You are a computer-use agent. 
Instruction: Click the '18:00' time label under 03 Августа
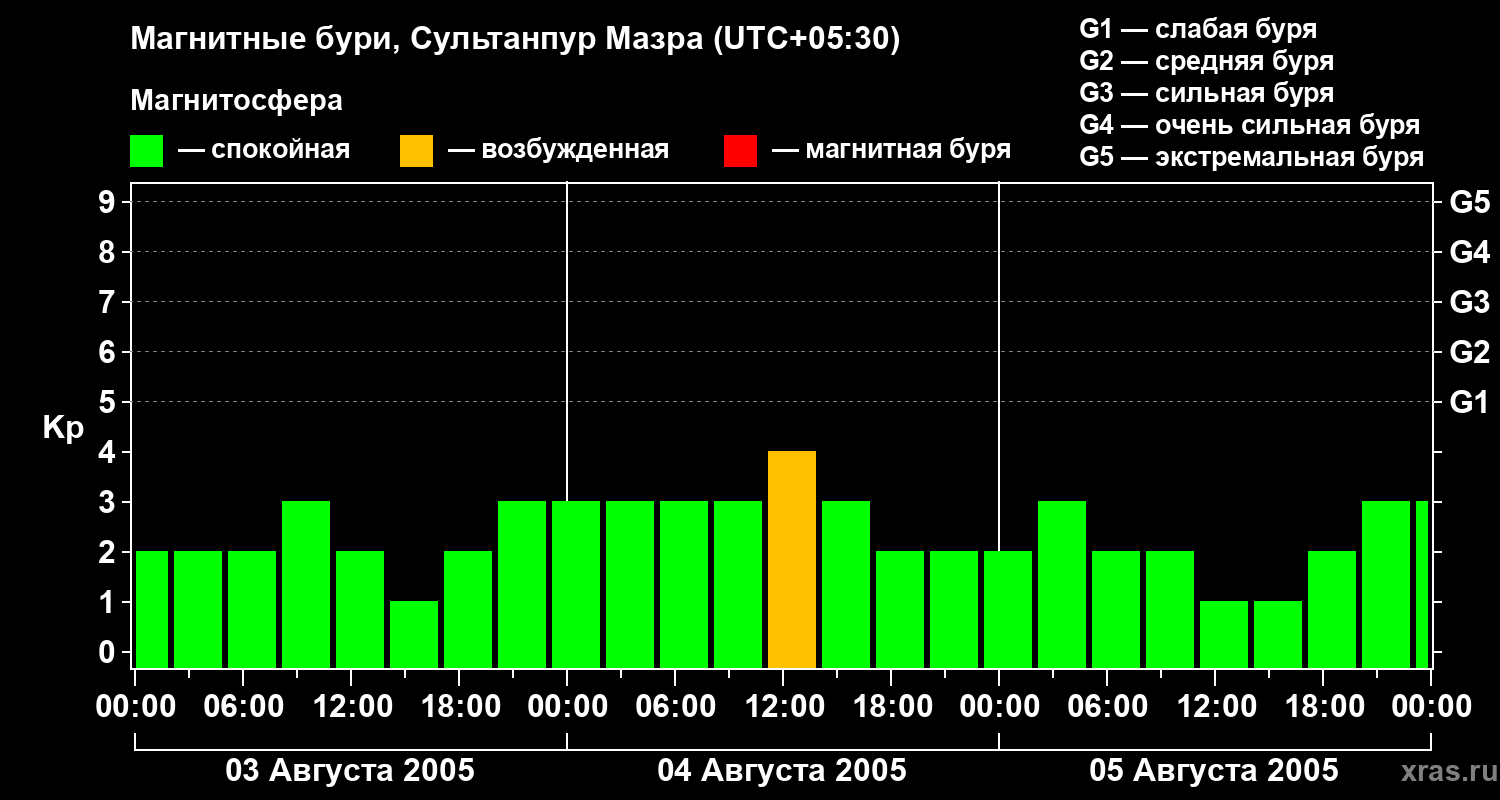coord(459,707)
